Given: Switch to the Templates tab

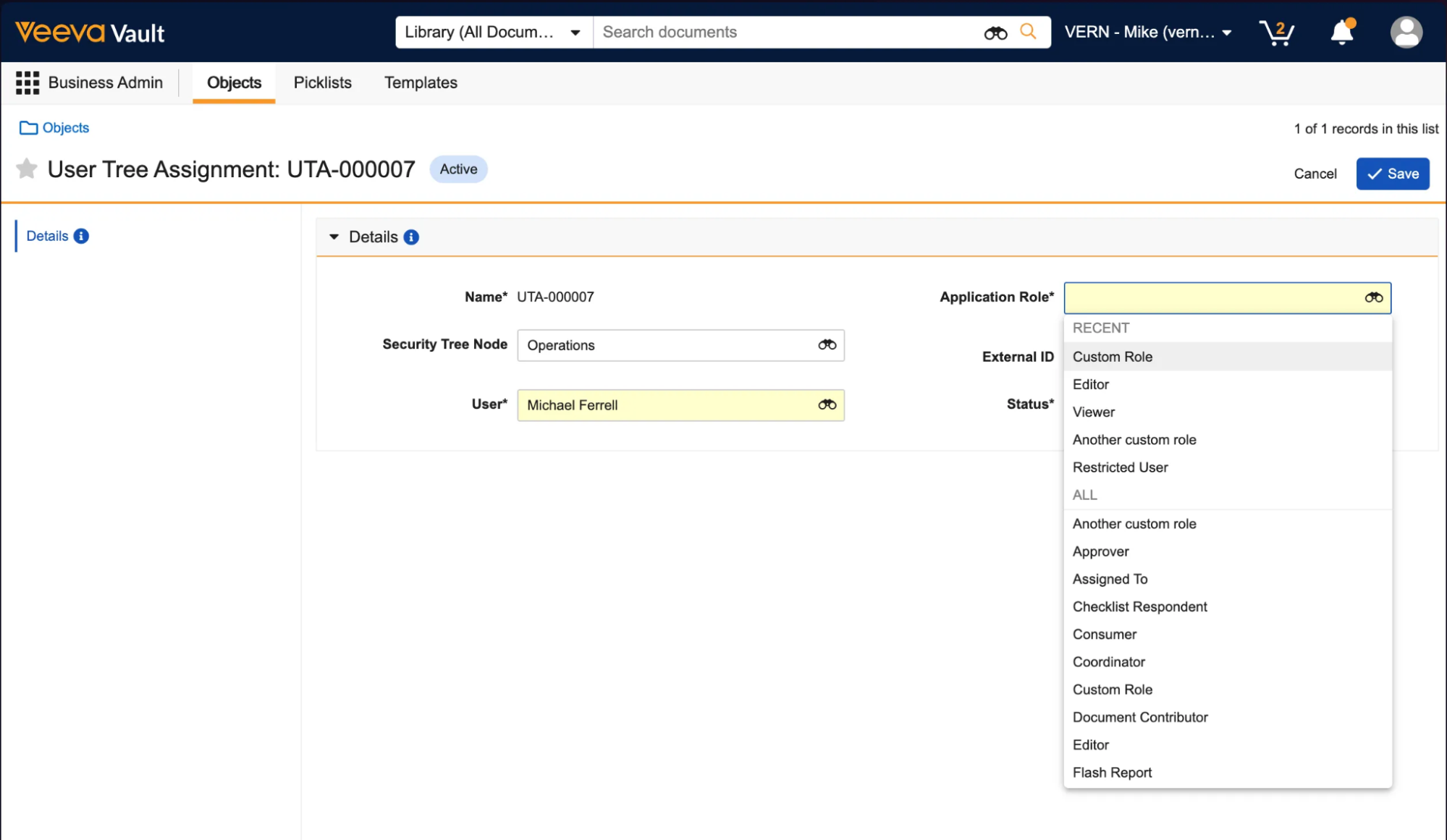Looking at the screenshot, I should [x=421, y=82].
